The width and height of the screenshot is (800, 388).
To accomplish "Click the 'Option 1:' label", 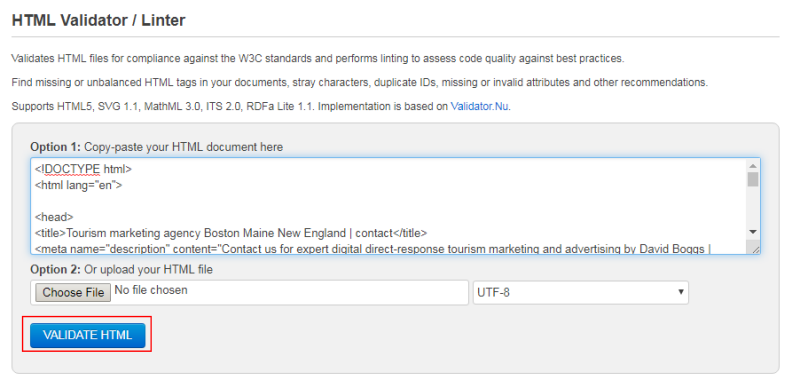I will pyautogui.click(x=56, y=147).
